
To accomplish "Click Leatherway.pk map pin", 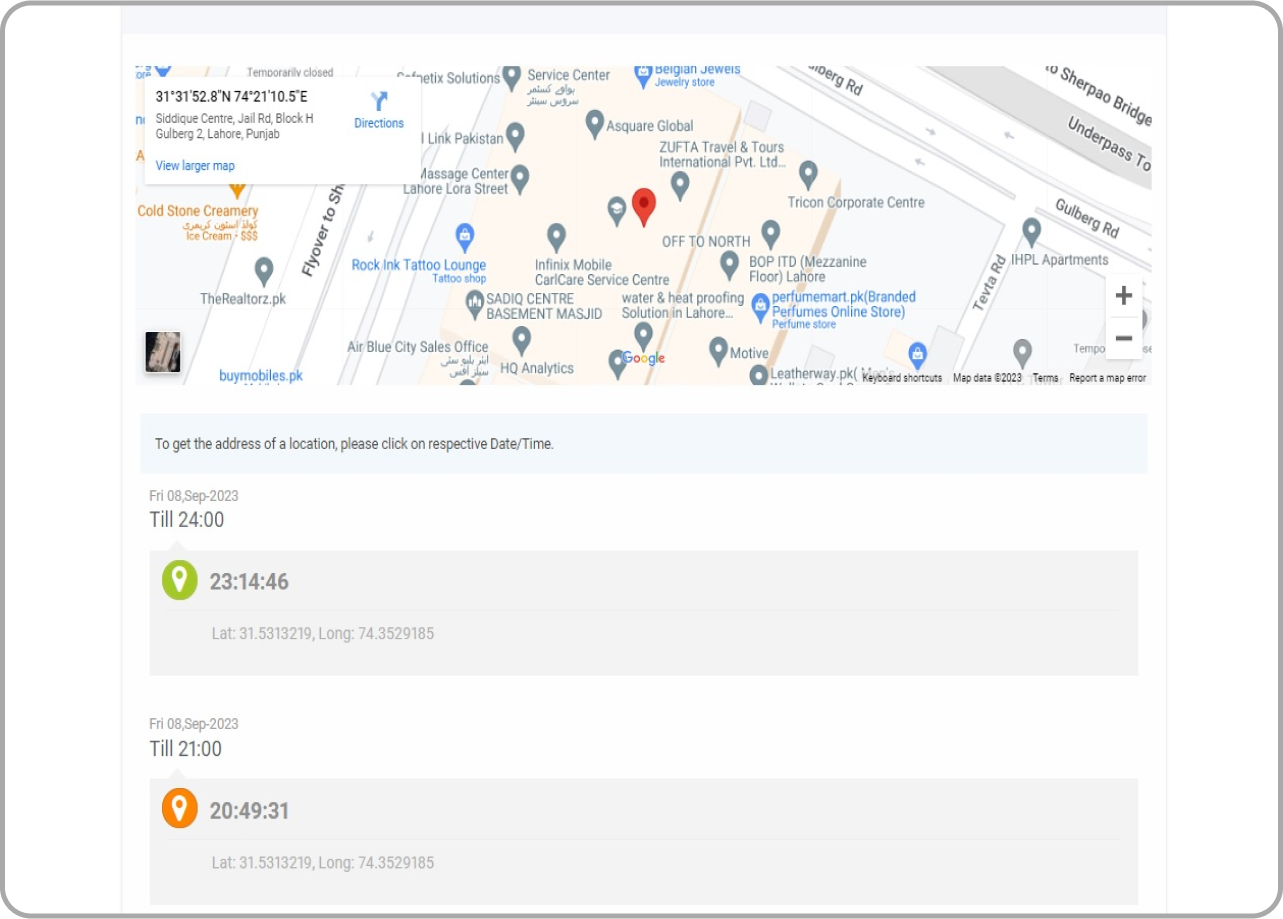I will pyautogui.click(x=759, y=375).
